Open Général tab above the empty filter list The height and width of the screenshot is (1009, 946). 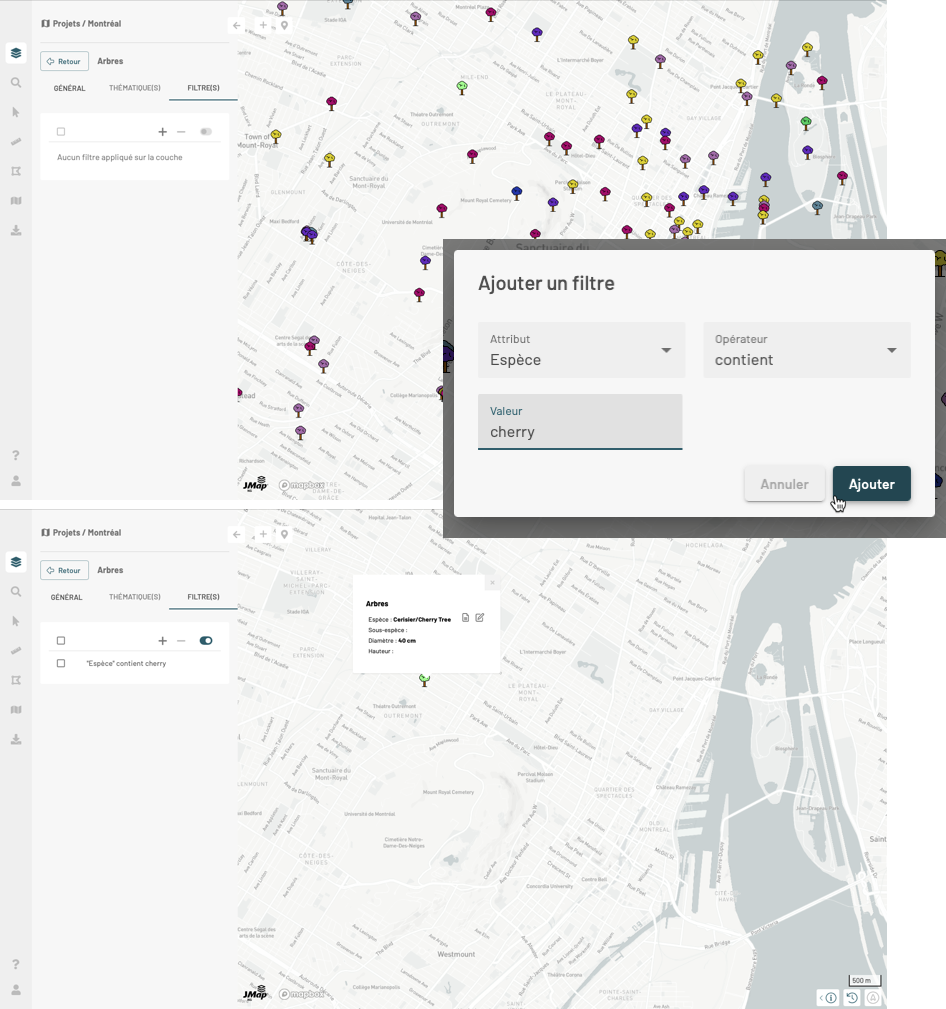(x=69, y=88)
